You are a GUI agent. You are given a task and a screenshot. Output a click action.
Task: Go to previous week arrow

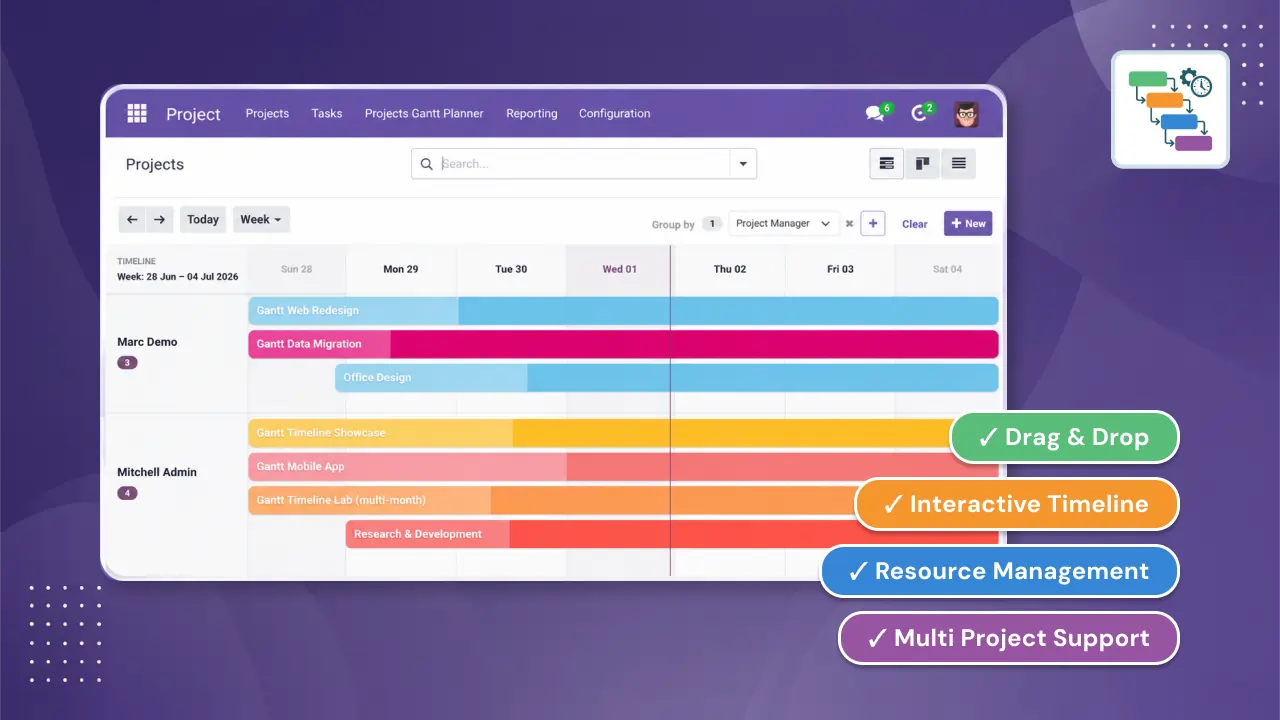pos(132,219)
